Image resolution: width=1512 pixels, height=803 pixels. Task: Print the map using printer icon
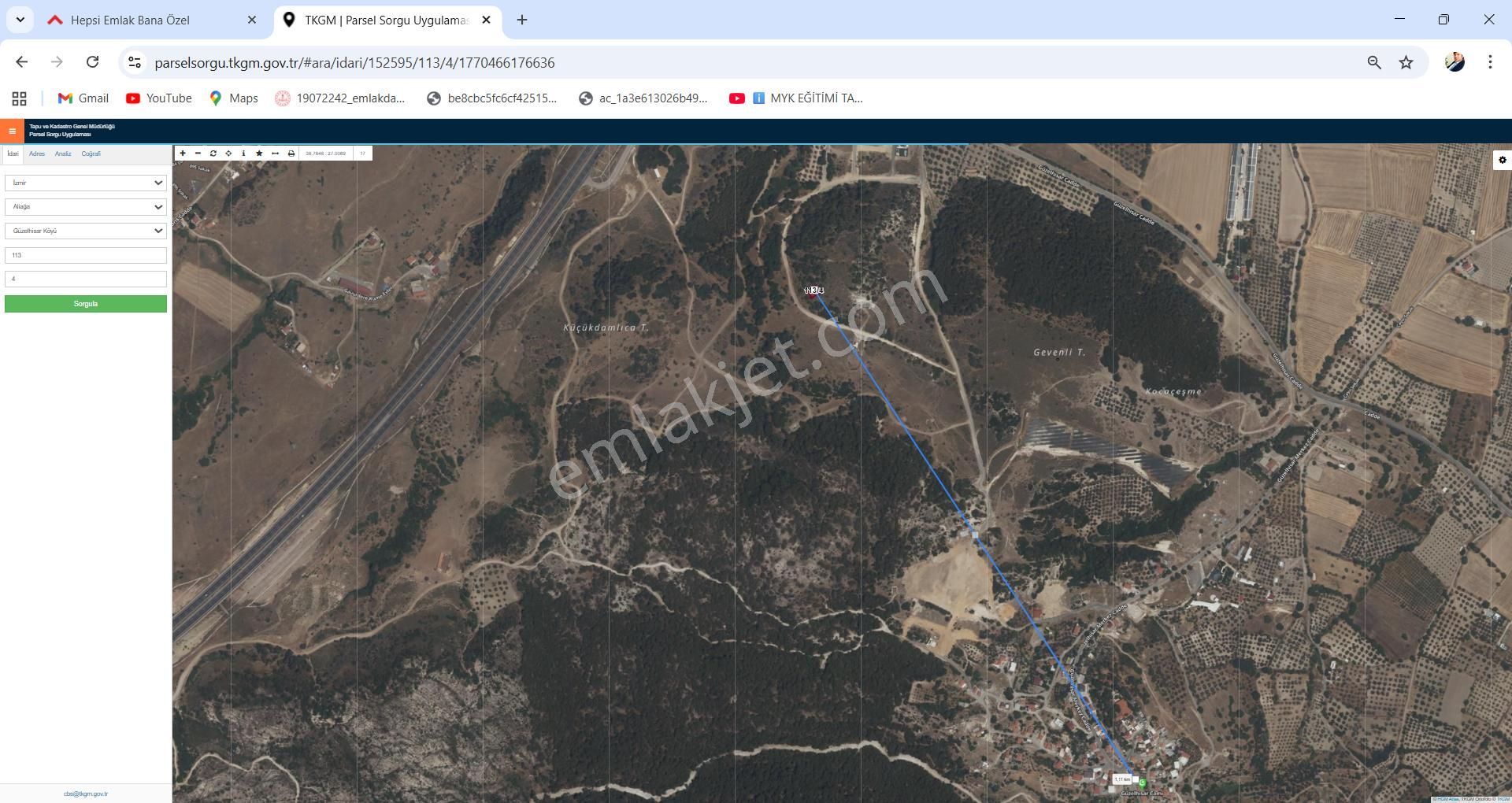pyautogui.click(x=291, y=154)
